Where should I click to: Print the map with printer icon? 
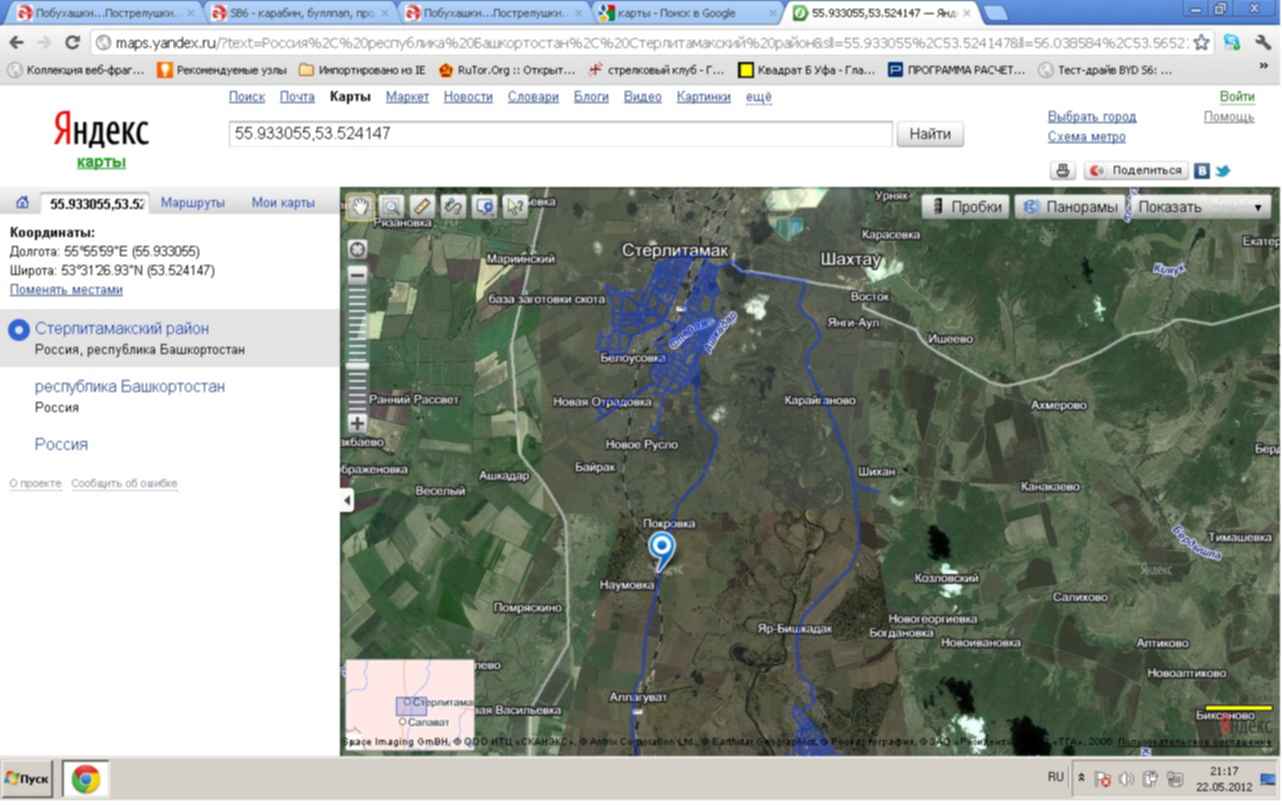coord(1063,170)
